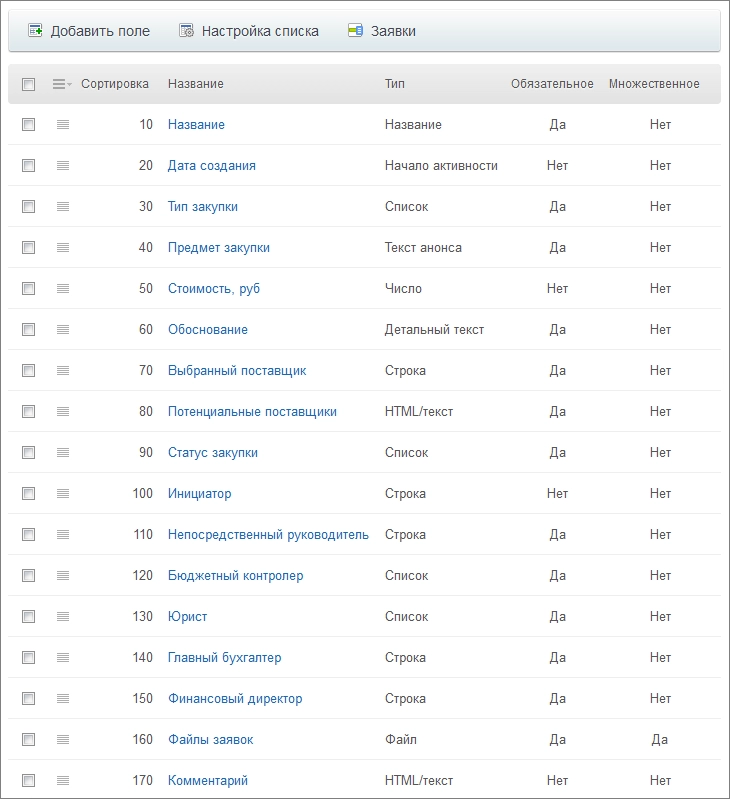
Task: Open row actions menu for Тип закупки
Action: 63,207
